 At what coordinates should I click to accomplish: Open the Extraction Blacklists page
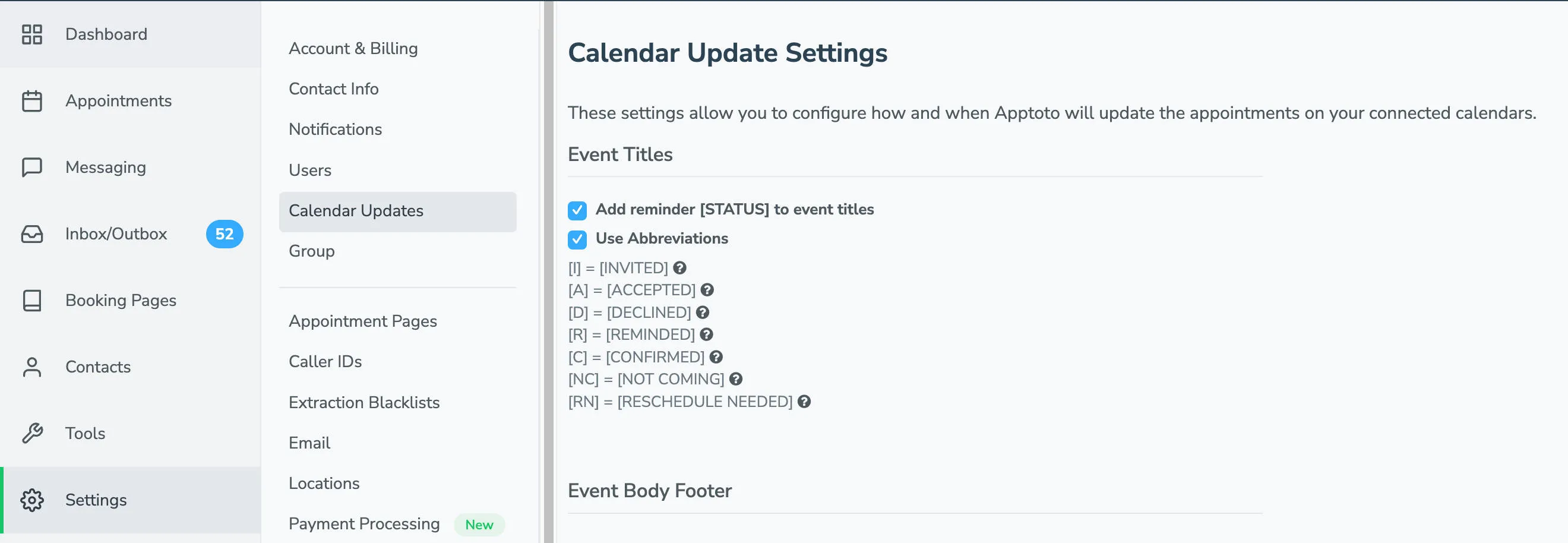click(365, 402)
